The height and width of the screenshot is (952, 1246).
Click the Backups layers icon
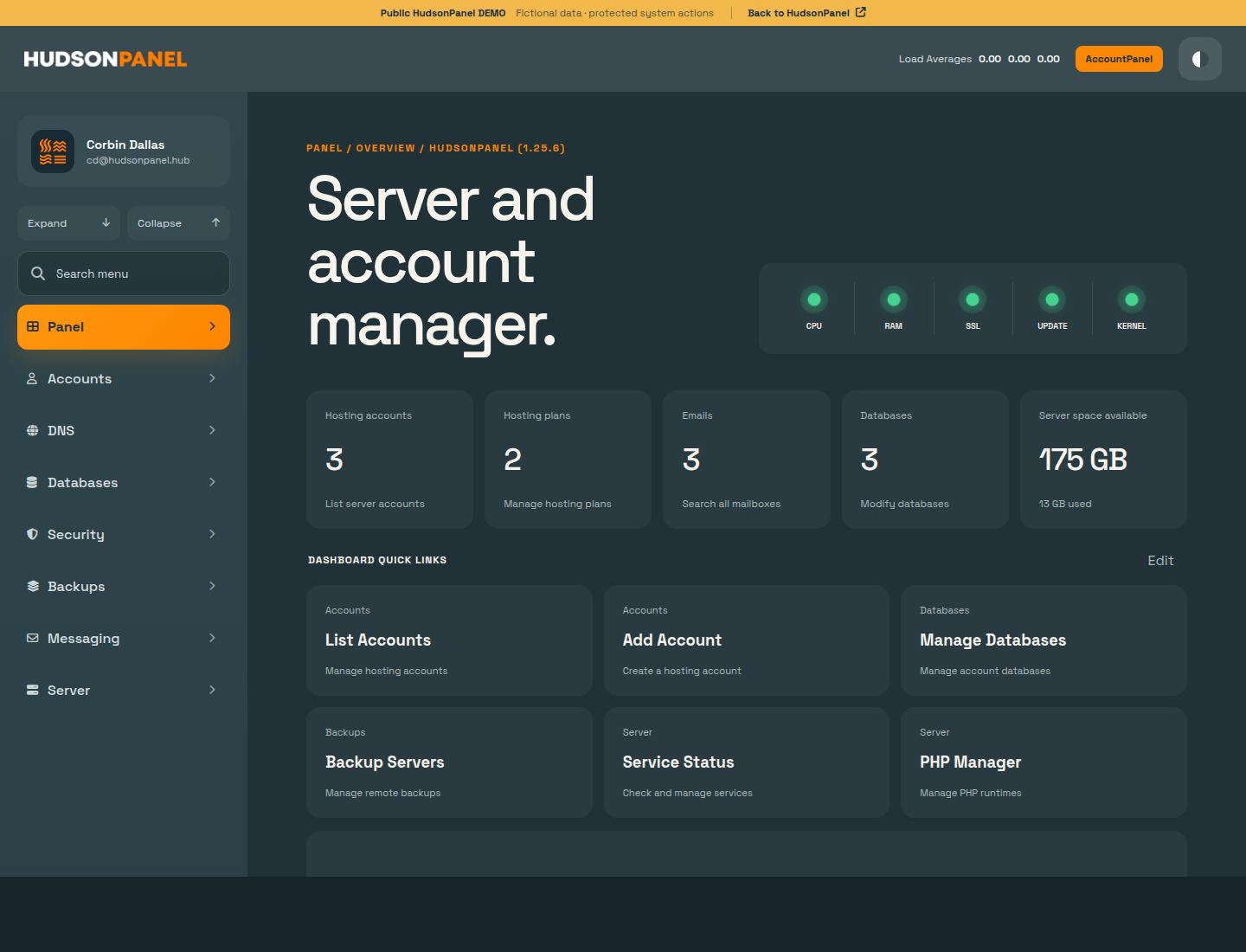(32, 586)
